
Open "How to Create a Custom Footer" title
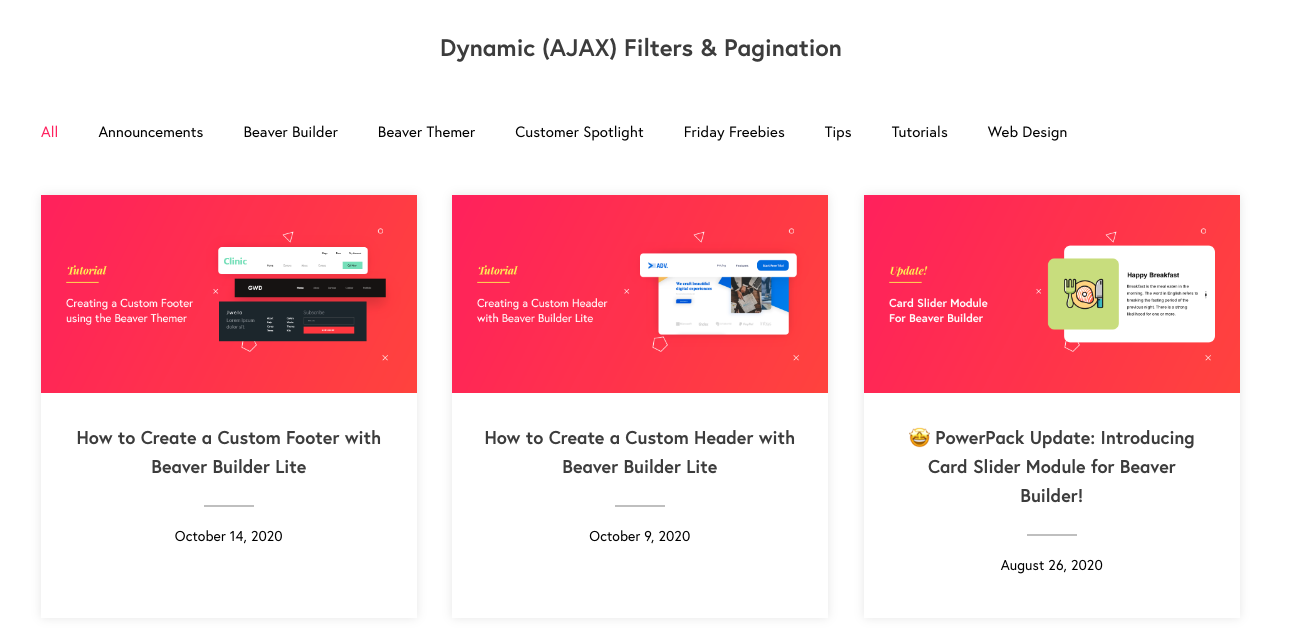(229, 452)
